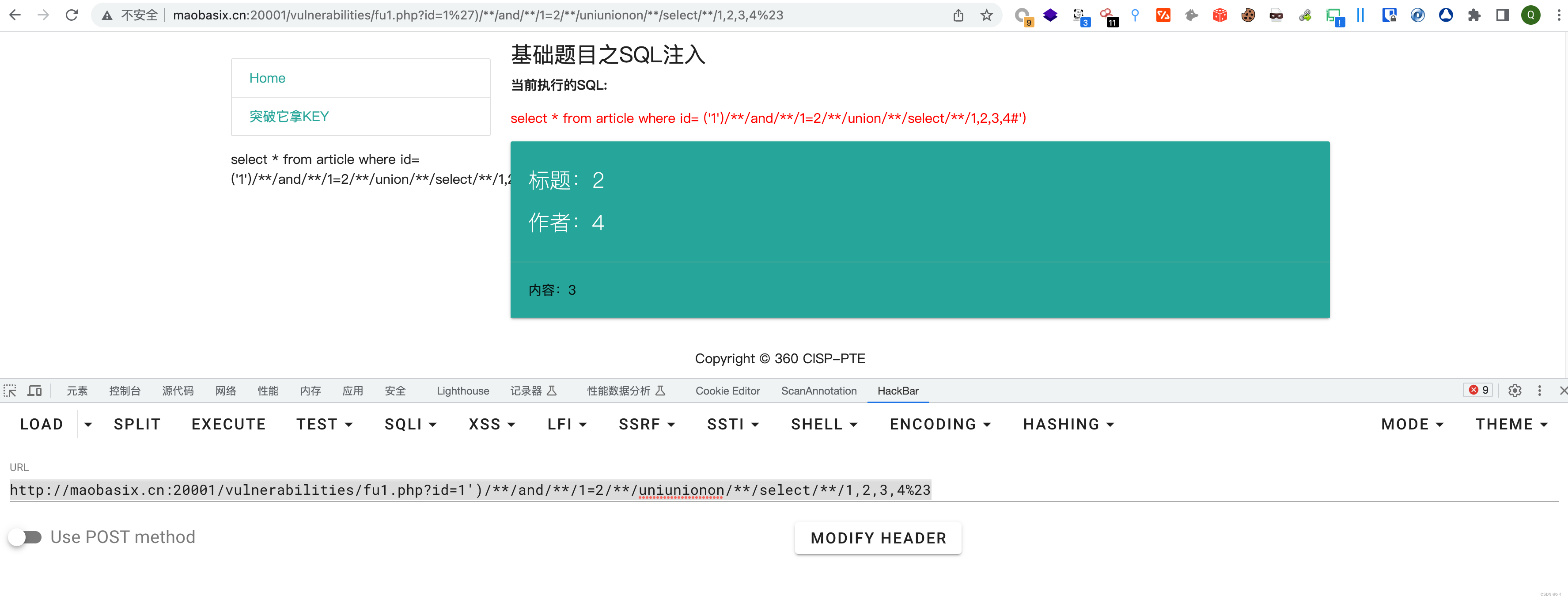Open the 突破它拿KEY link
Viewport: 1568px width, 600px height.
click(288, 116)
